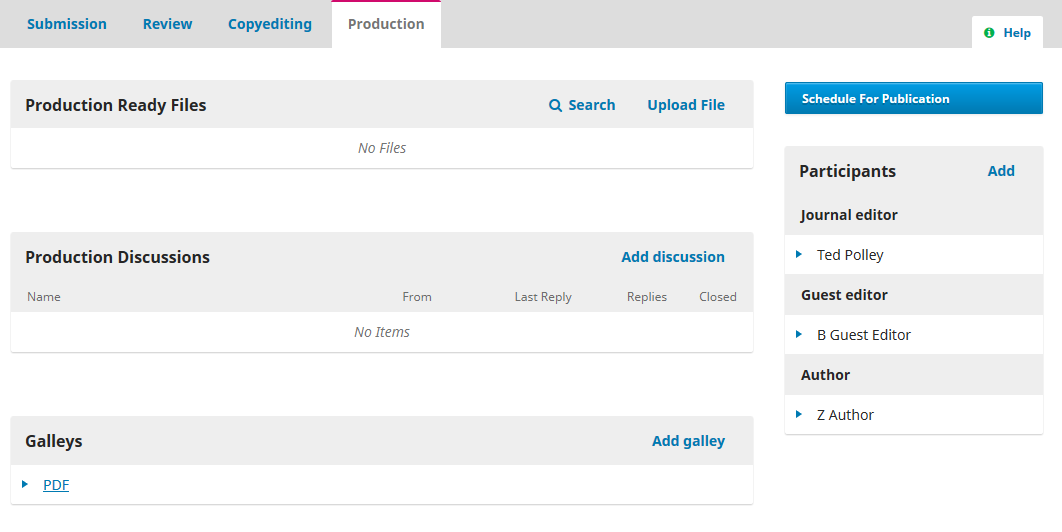Click Upload File in Production Ready Files
The image size is (1062, 532).
click(x=686, y=105)
